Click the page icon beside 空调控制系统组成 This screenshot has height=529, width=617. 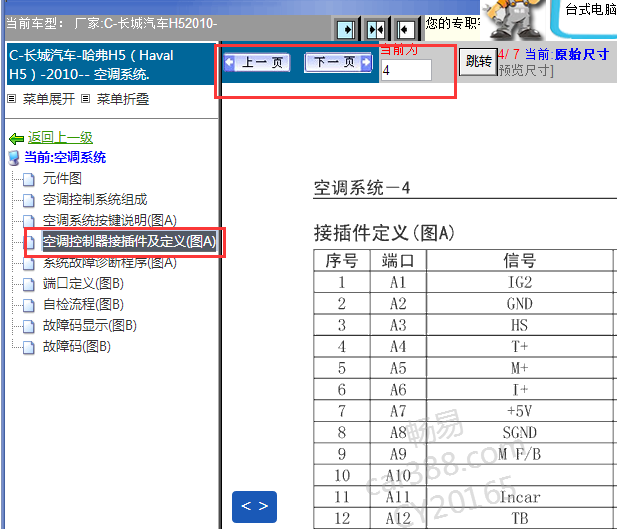(x=29, y=200)
